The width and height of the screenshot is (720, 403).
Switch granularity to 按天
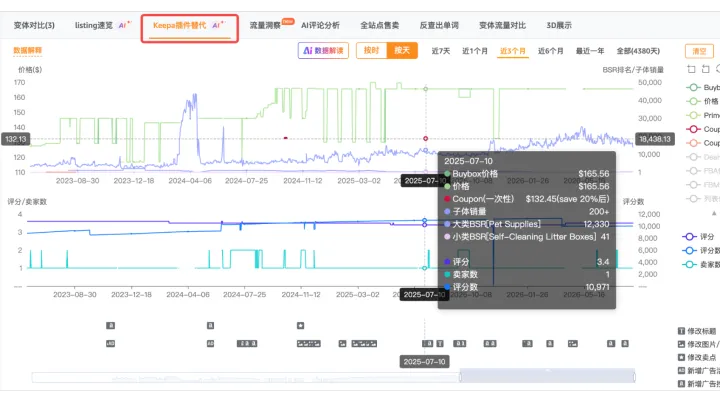(402, 50)
